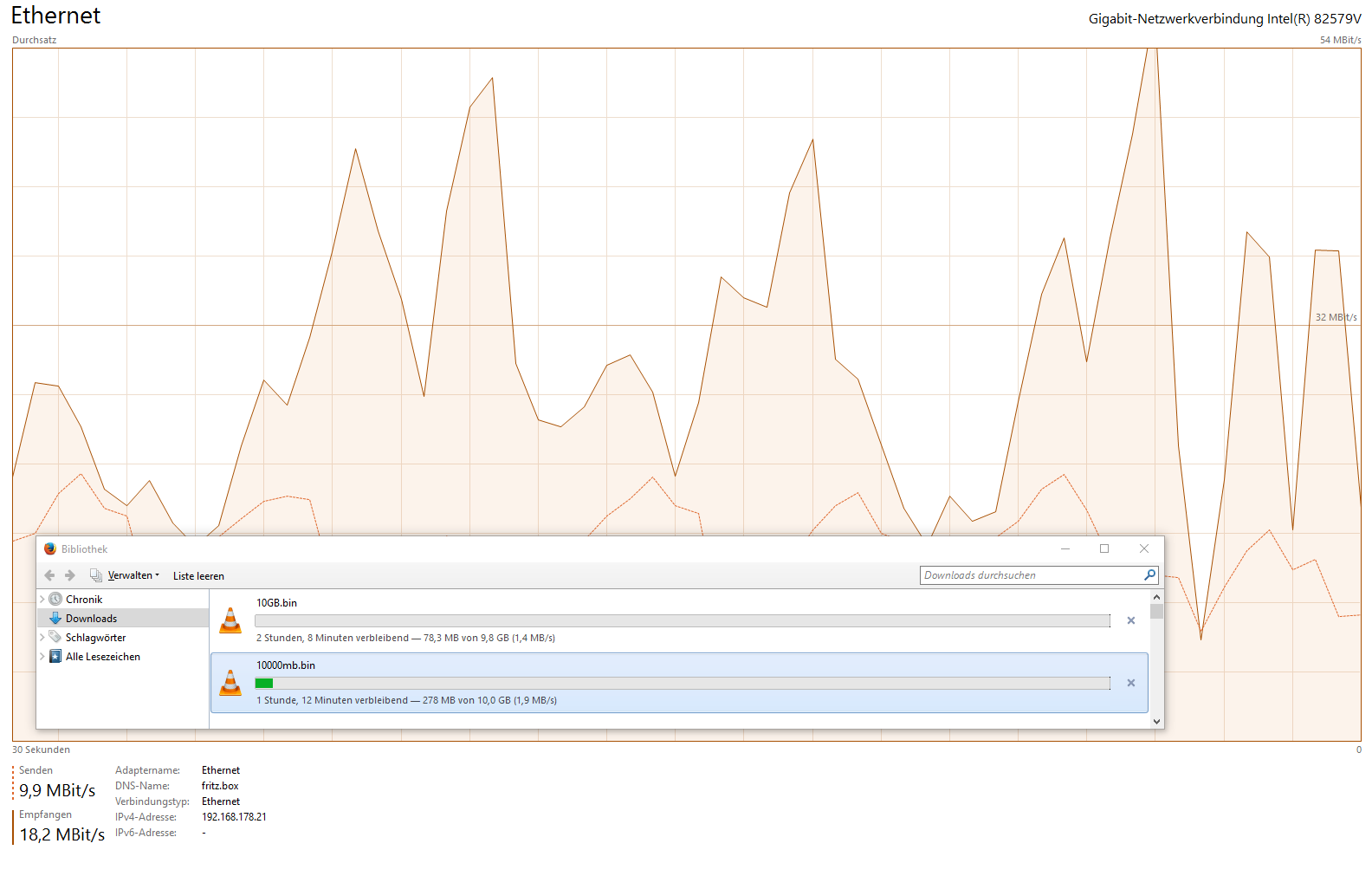Click the 10000mb.bin file name

pyautogui.click(x=286, y=665)
